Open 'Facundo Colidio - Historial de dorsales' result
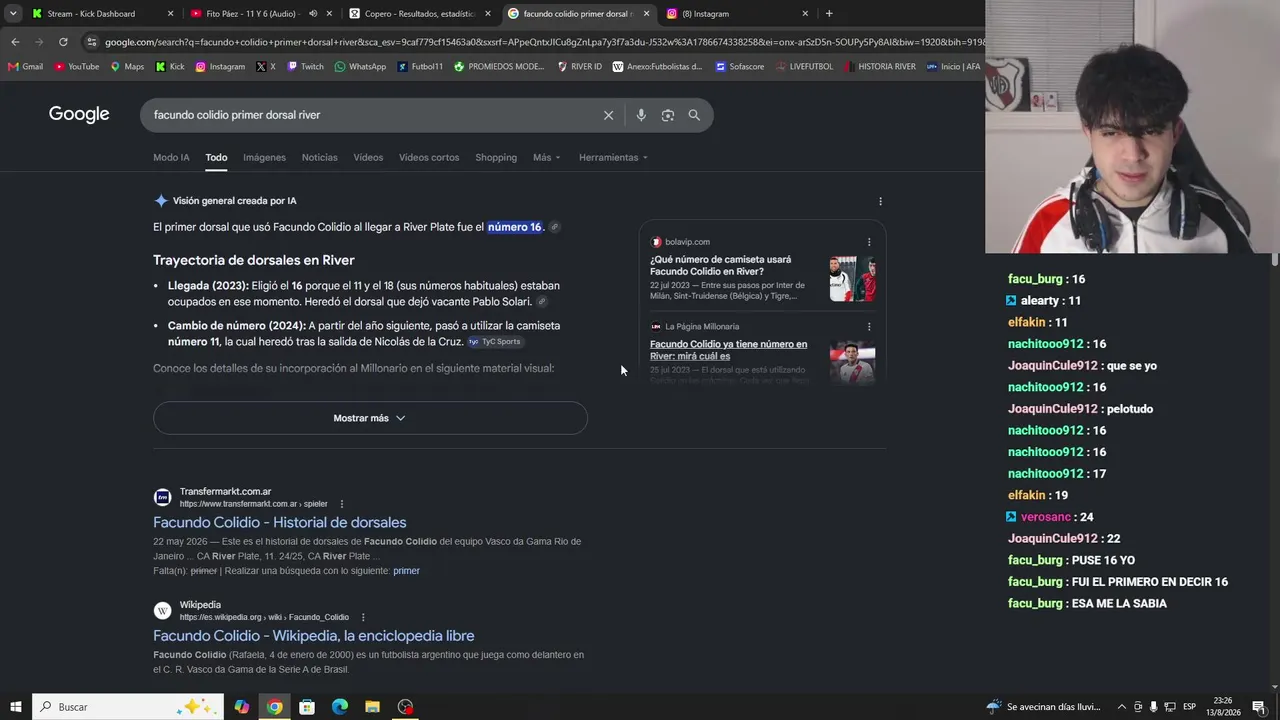The image size is (1280, 720). tap(280, 522)
